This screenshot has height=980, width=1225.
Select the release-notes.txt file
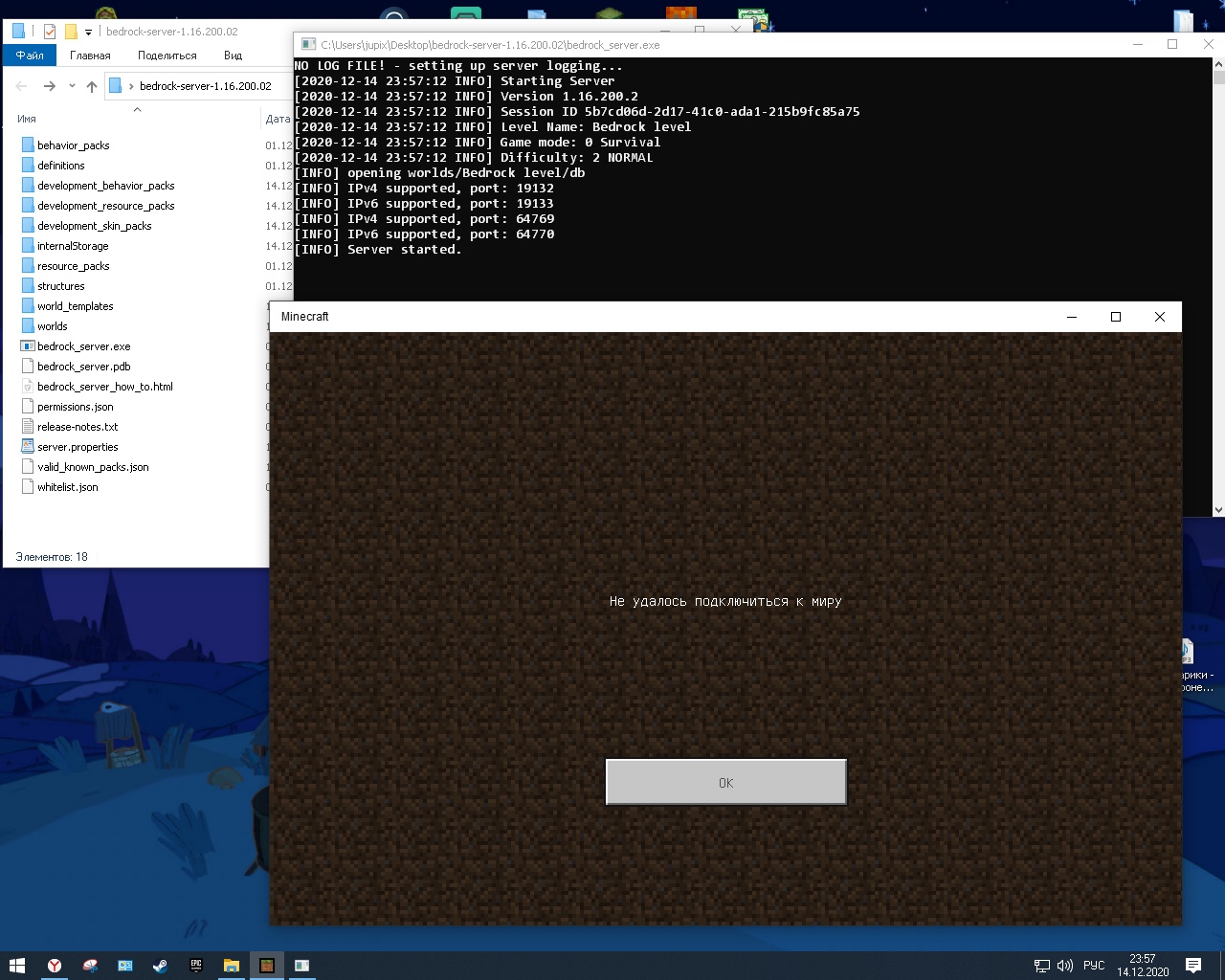[x=78, y=427]
